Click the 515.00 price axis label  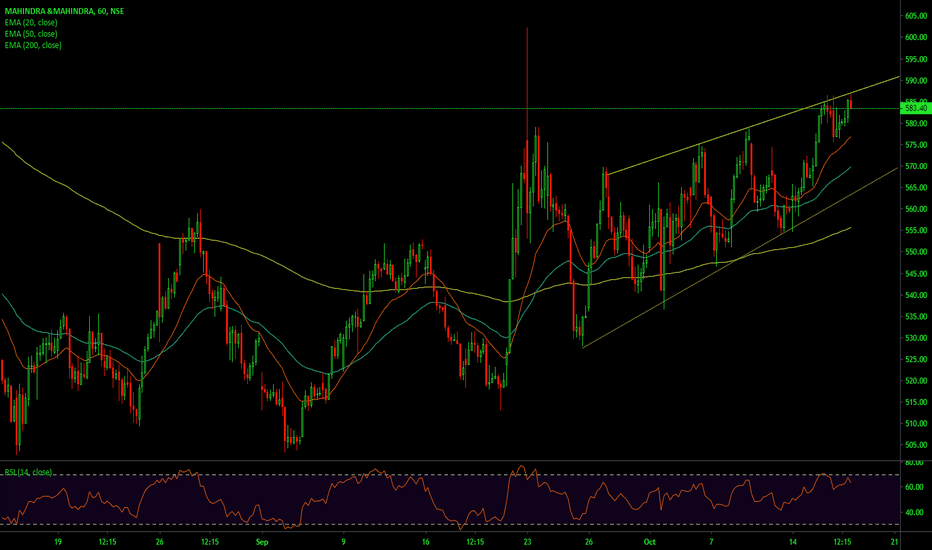pos(916,403)
